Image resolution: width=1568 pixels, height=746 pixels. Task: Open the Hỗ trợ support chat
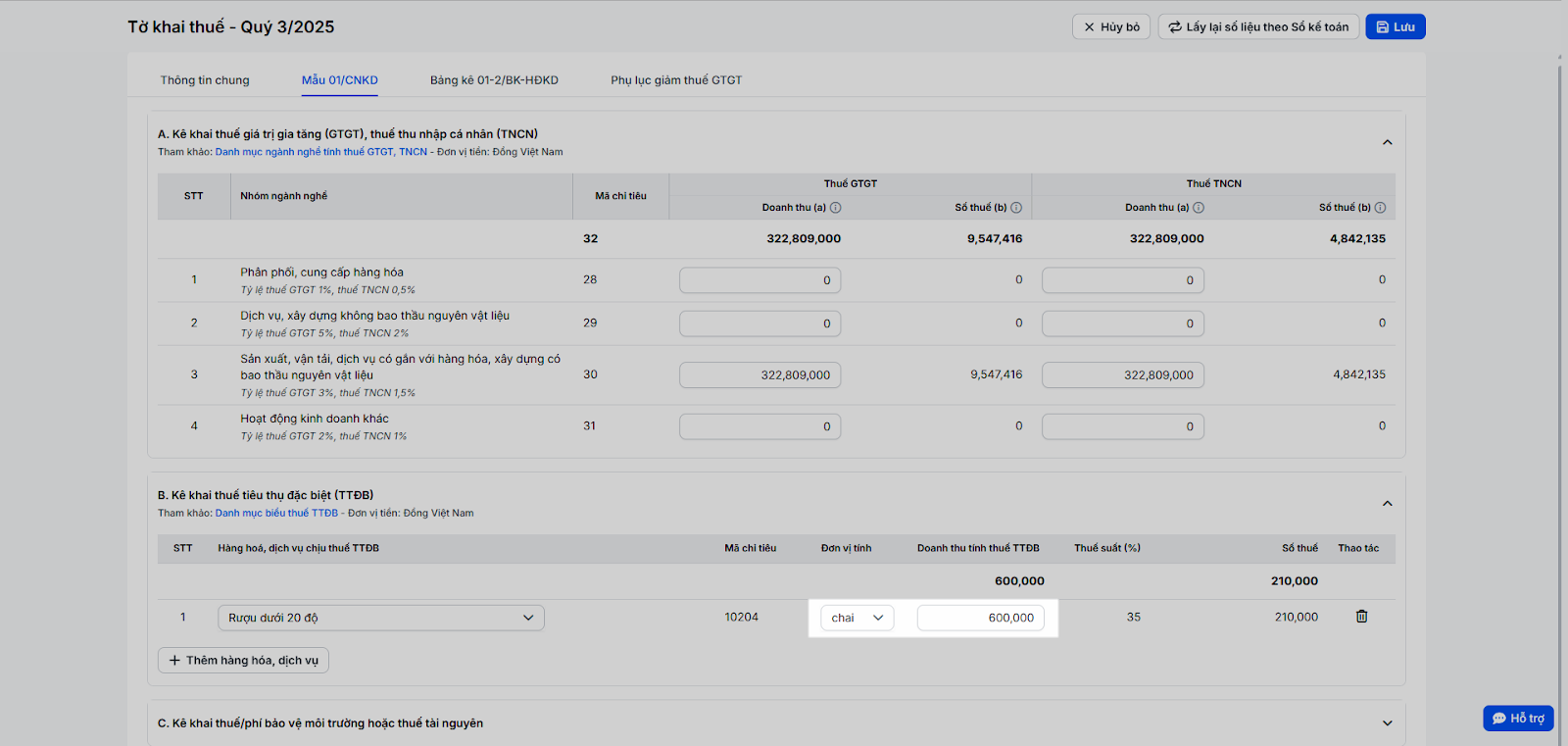click(1518, 719)
